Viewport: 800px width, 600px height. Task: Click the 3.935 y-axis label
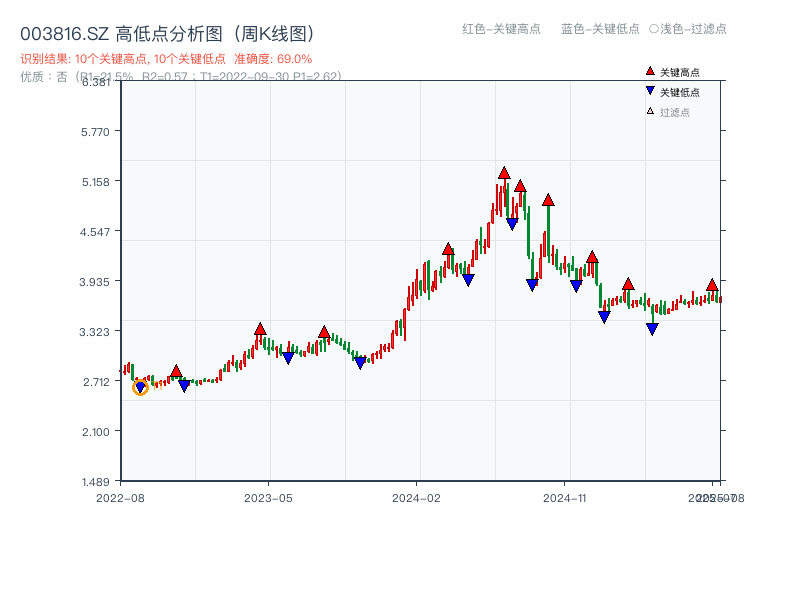point(95,282)
